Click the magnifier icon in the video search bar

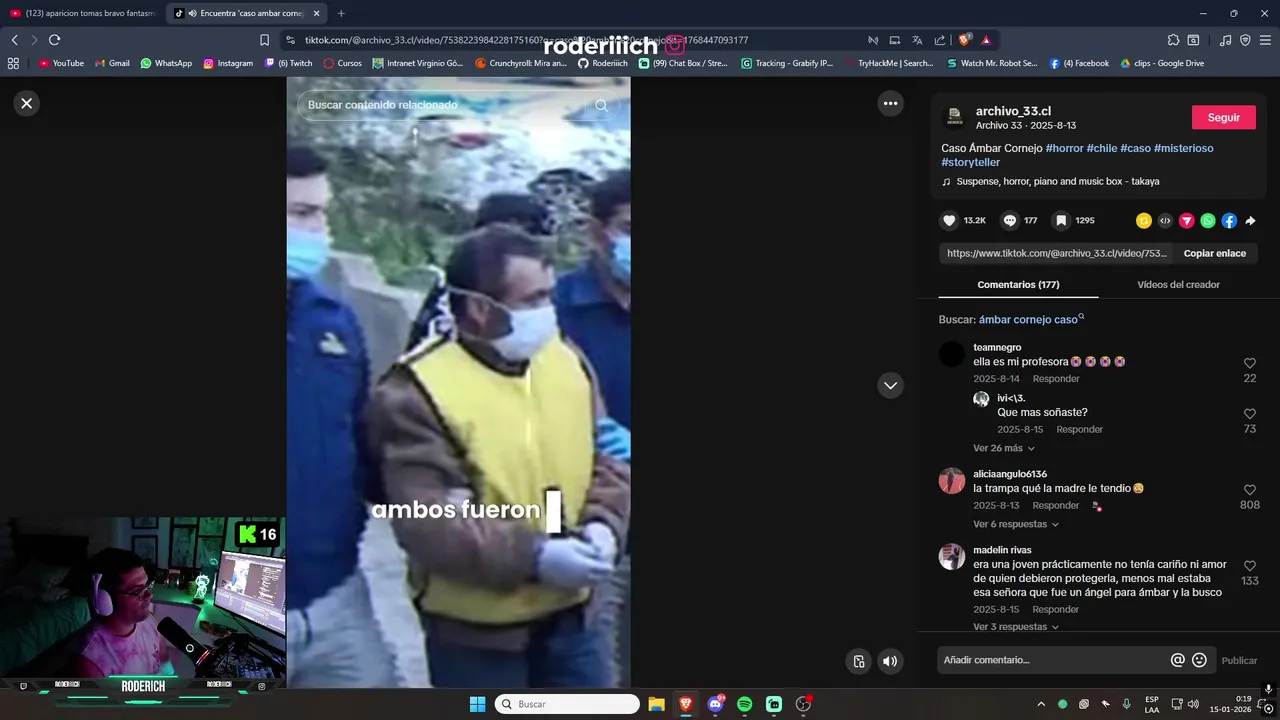(x=601, y=105)
